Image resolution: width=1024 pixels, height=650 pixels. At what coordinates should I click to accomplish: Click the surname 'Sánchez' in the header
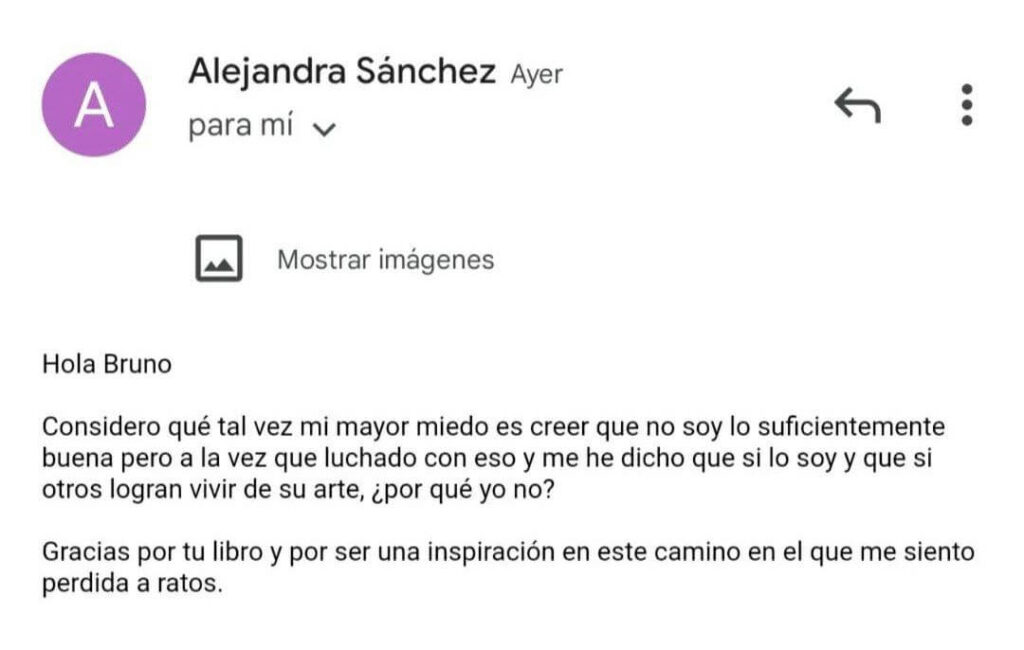click(x=426, y=71)
